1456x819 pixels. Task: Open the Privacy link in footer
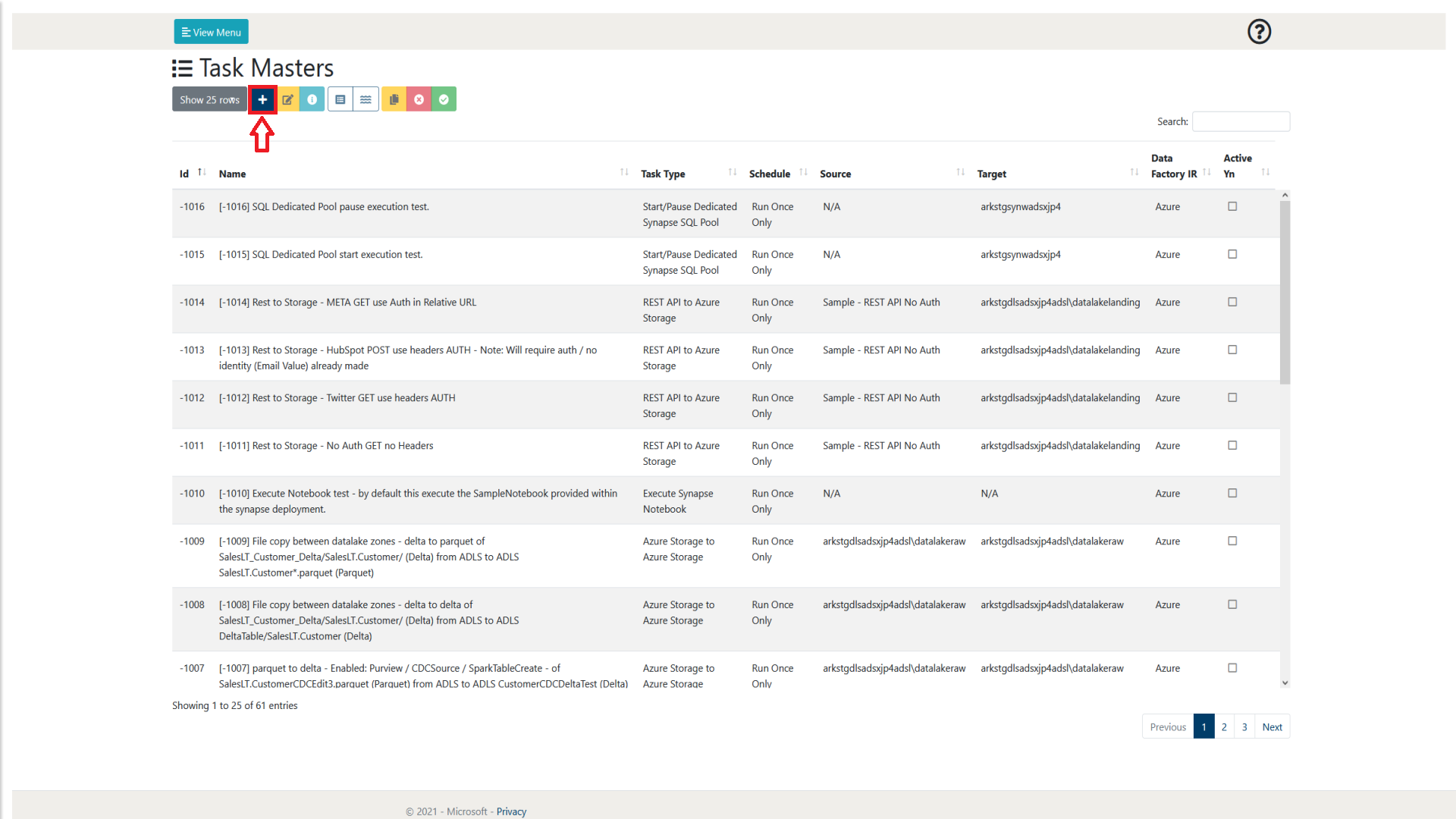511,811
